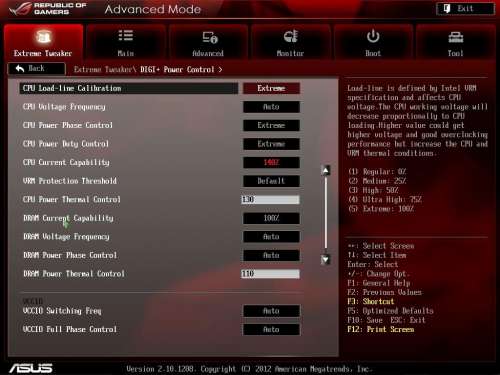The height and width of the screenshot is (375, 500).
Task: Click scrollbar down arrow
Action: pyautogui.click(x=326, y=259)
